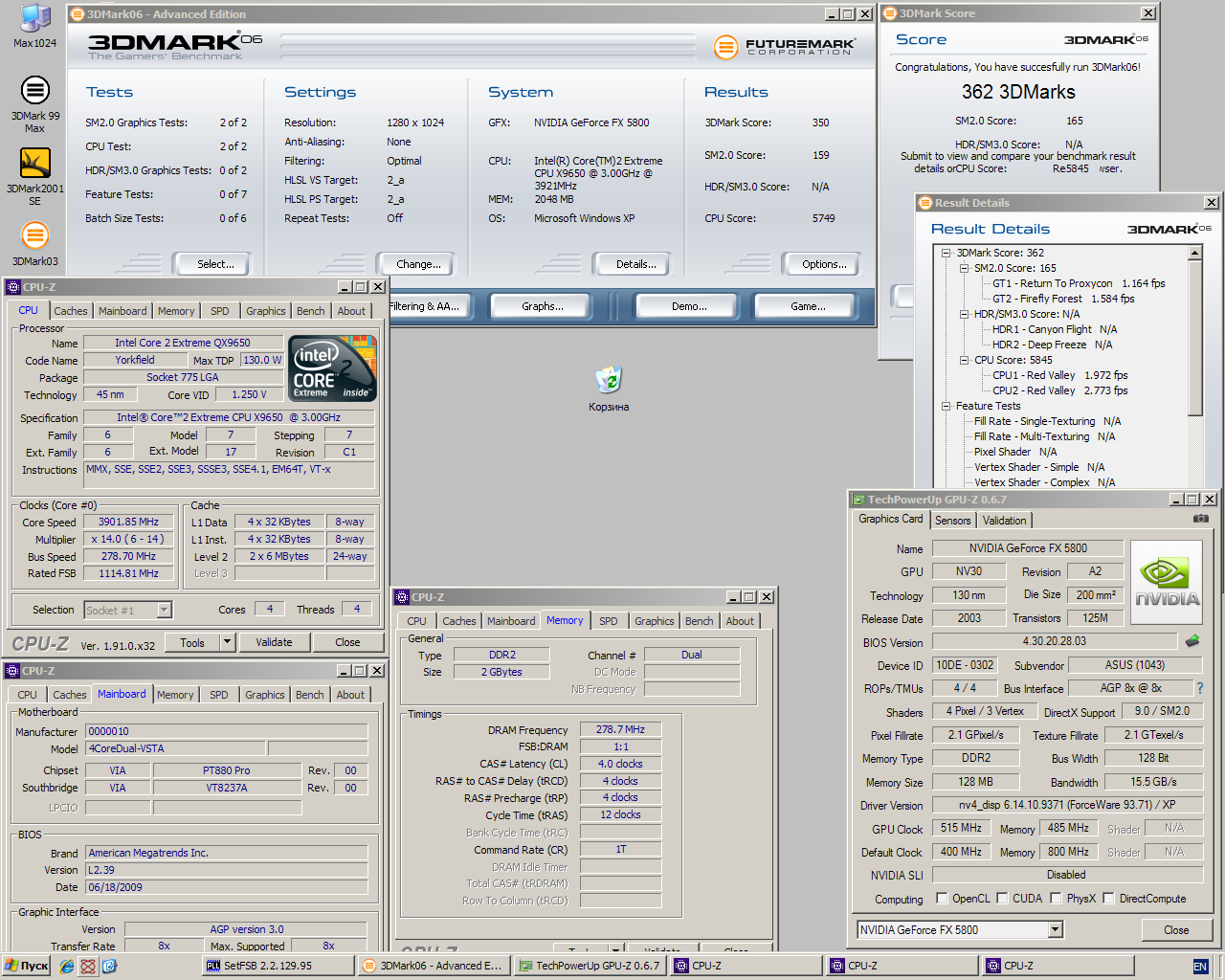The width and height of the screenshot is (1225, 980).
Task: Click the Result Details title bar icon
Action: point(924,203)
